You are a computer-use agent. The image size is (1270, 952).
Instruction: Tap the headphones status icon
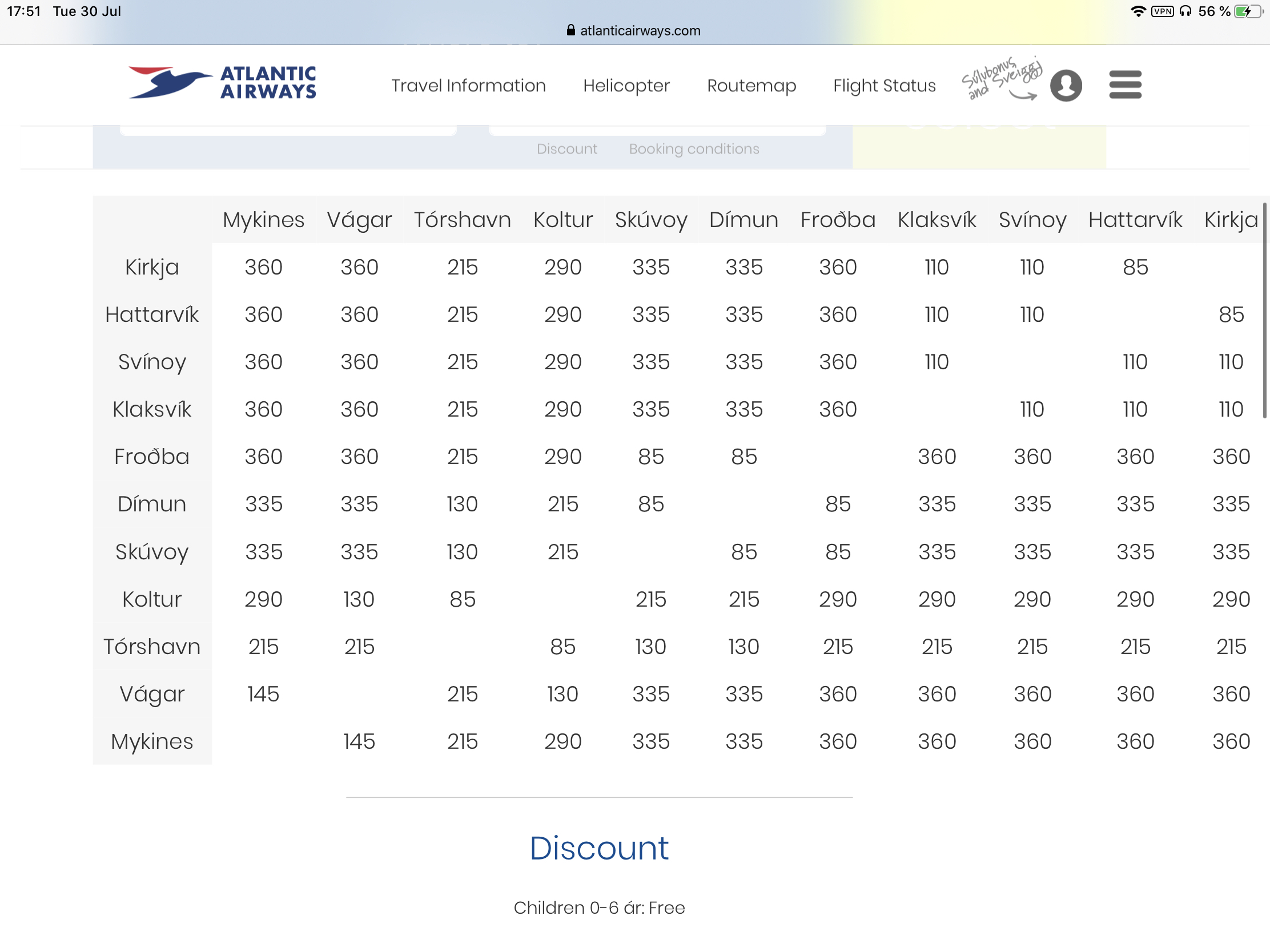pyautogui.click(x=1185, y=11)
